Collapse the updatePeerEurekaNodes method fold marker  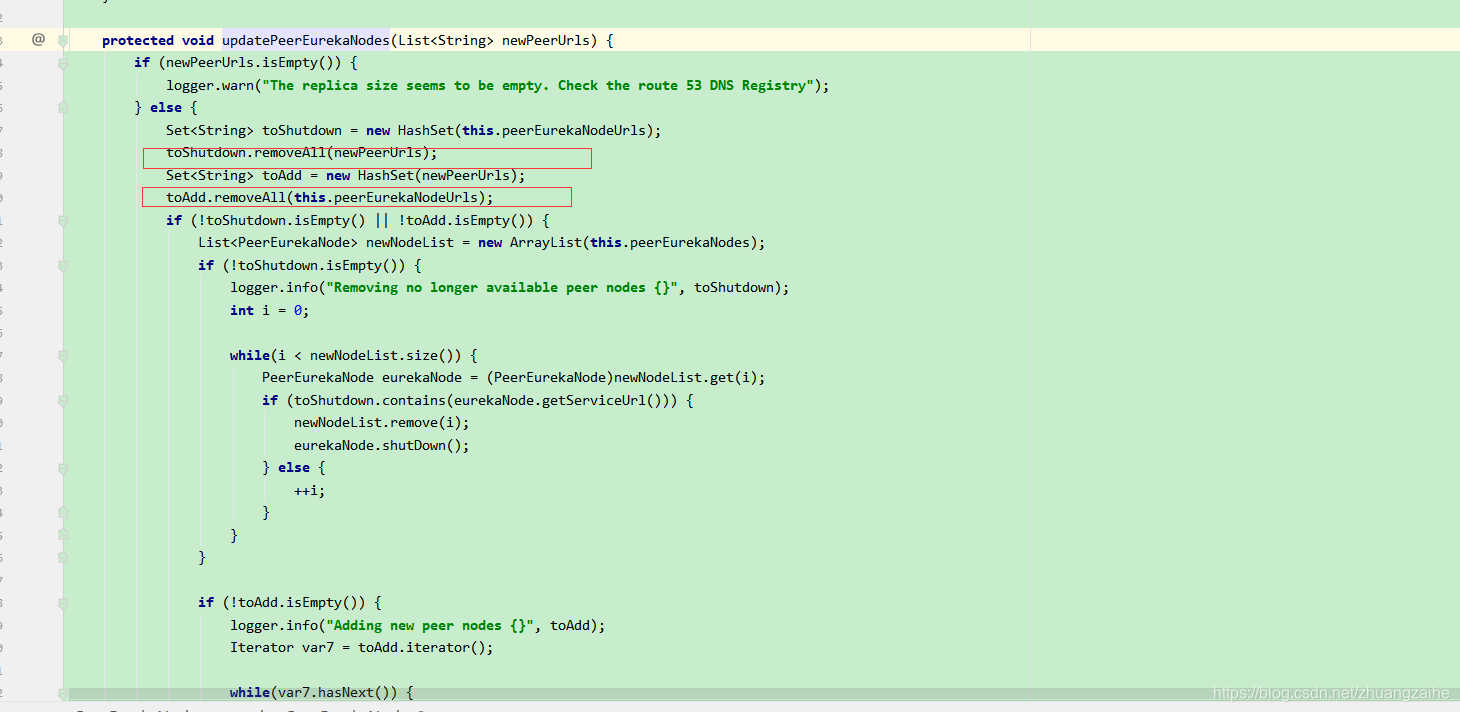tap(63, 40)
